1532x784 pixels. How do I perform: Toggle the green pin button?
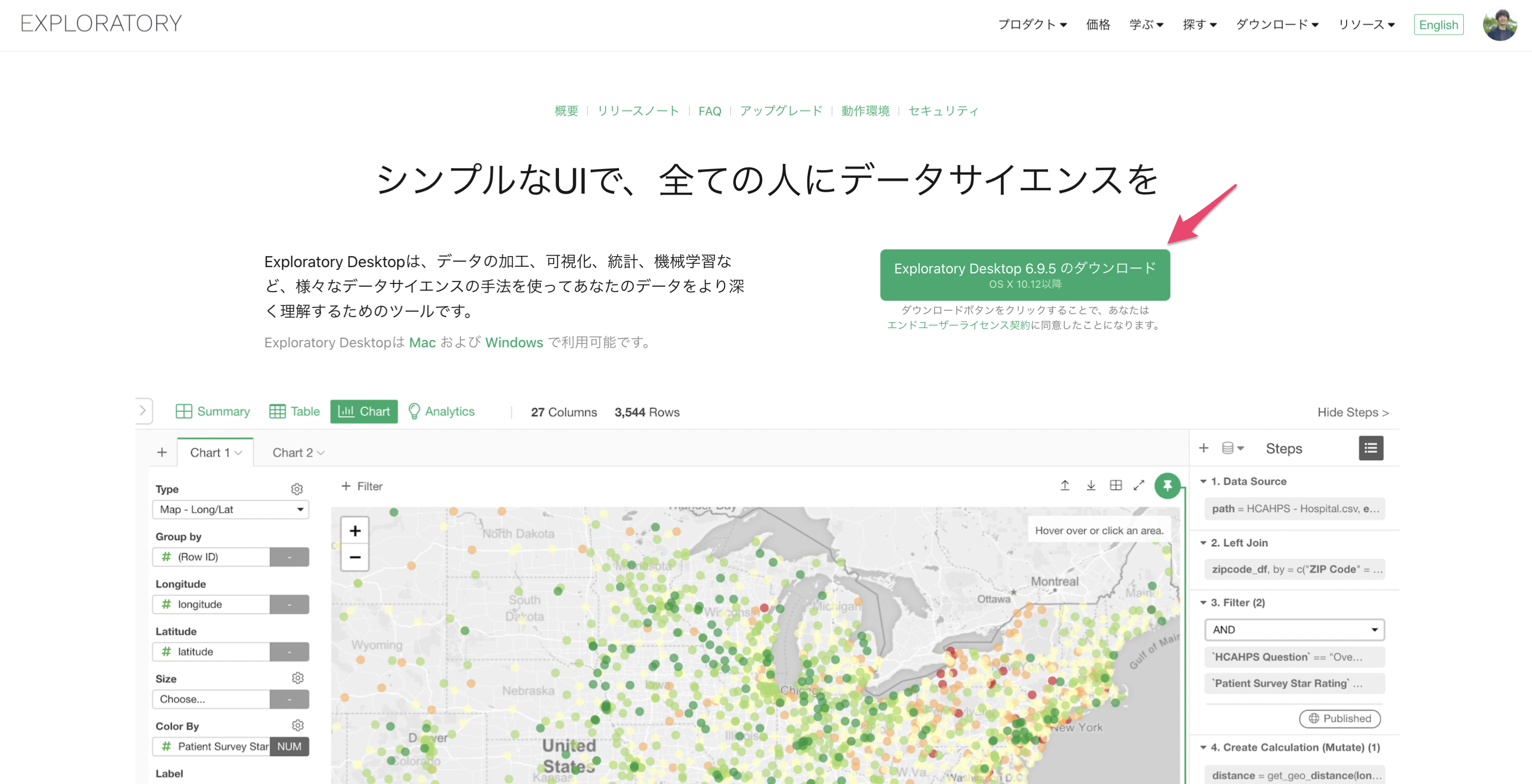coord(1167,486)
